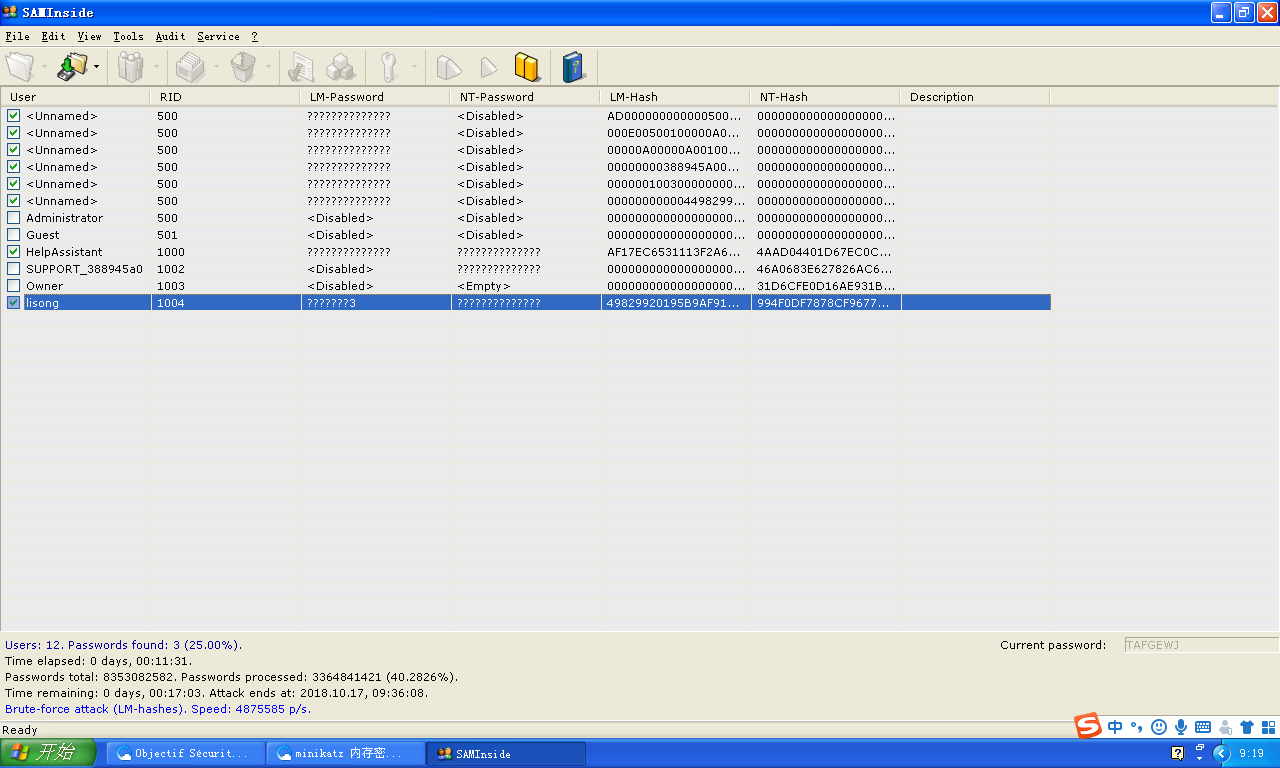The image size is (1280, 768).
Task: Open the blue help book icon
Action: [573, 67]
